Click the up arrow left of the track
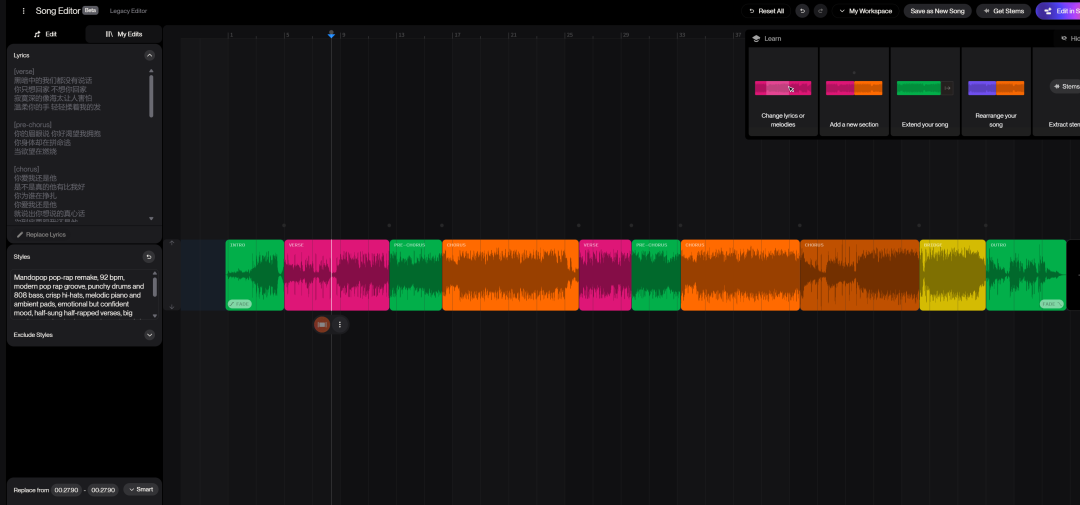 point(171,243)
